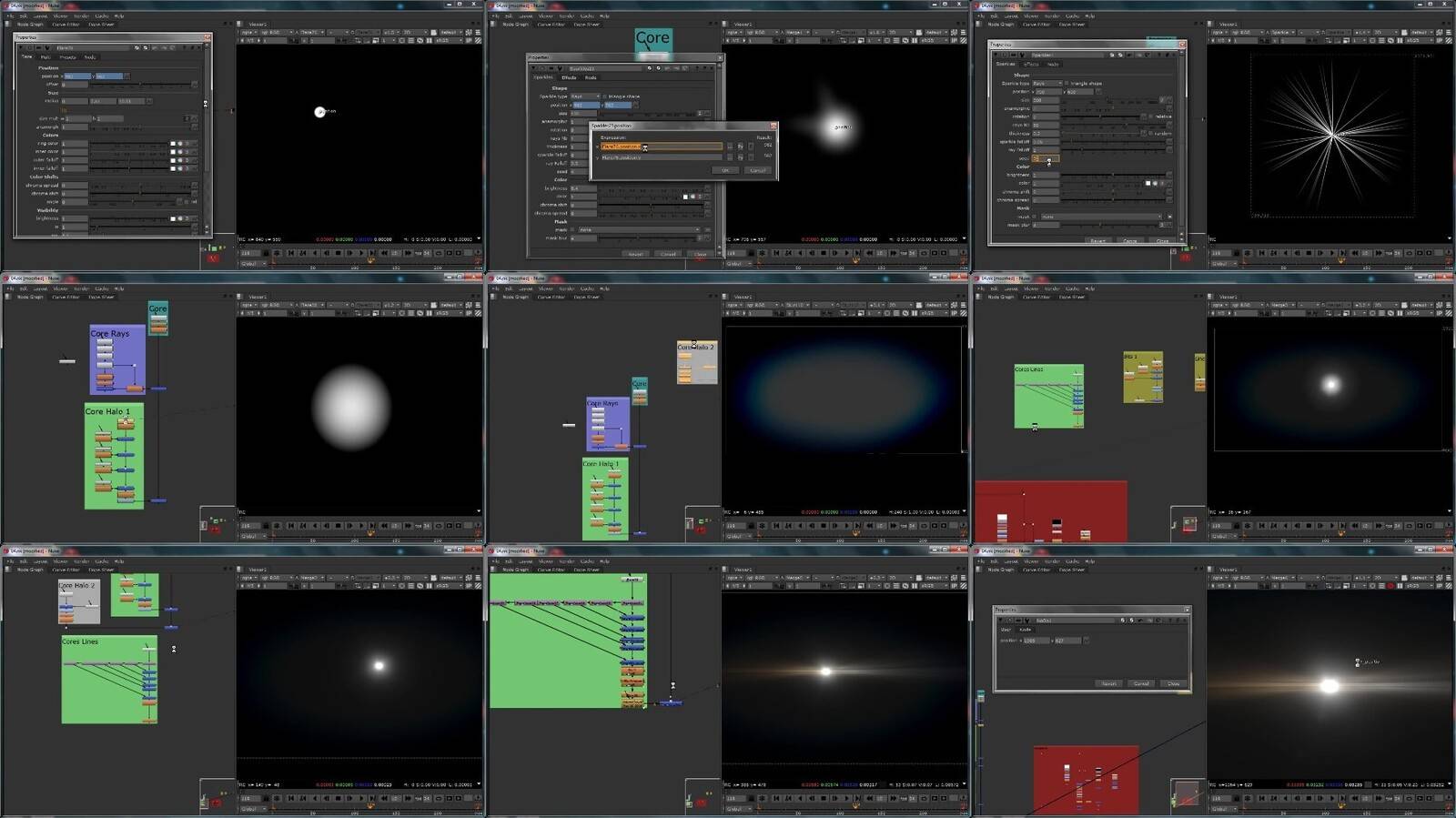The height and width of the screenshot is (818, 1456).
Task: Position-only Properties window: open the Node tab
Action: point(1025,629)
